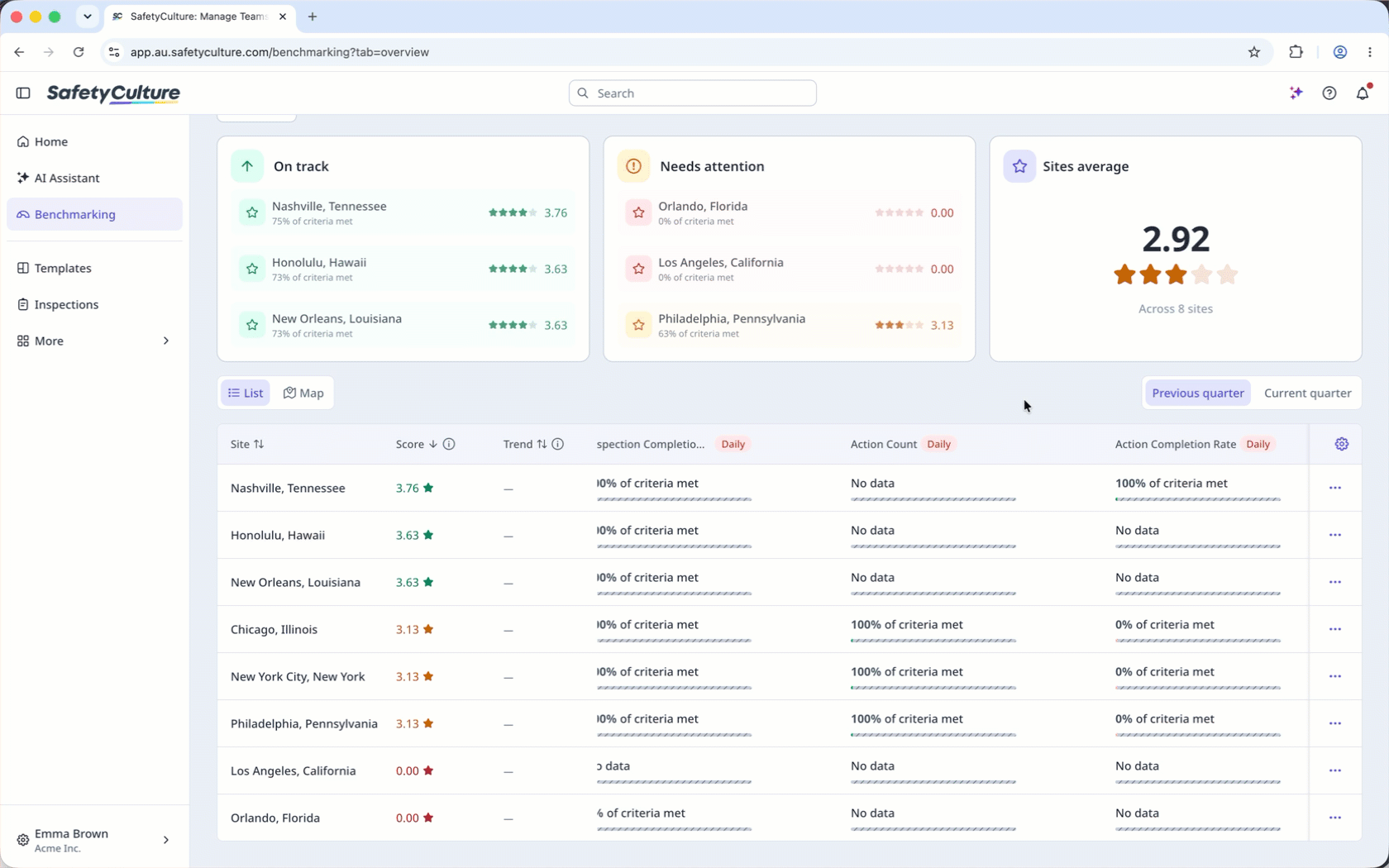Click the Search field
The height and width of the screenshot is (868, 1389).
[693, 93]
